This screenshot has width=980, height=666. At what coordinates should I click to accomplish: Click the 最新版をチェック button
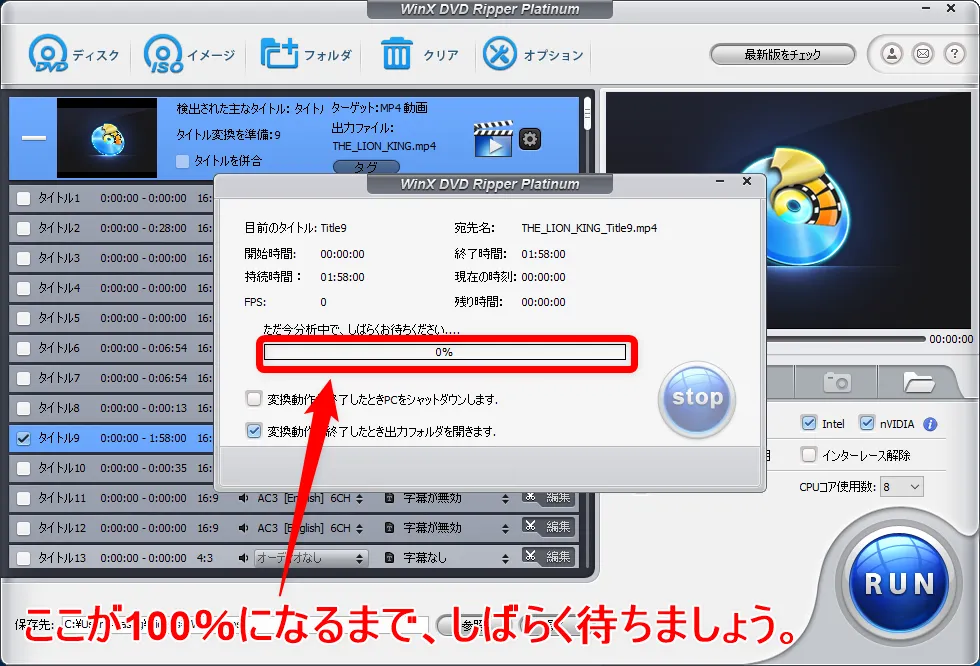coord(782,54)
